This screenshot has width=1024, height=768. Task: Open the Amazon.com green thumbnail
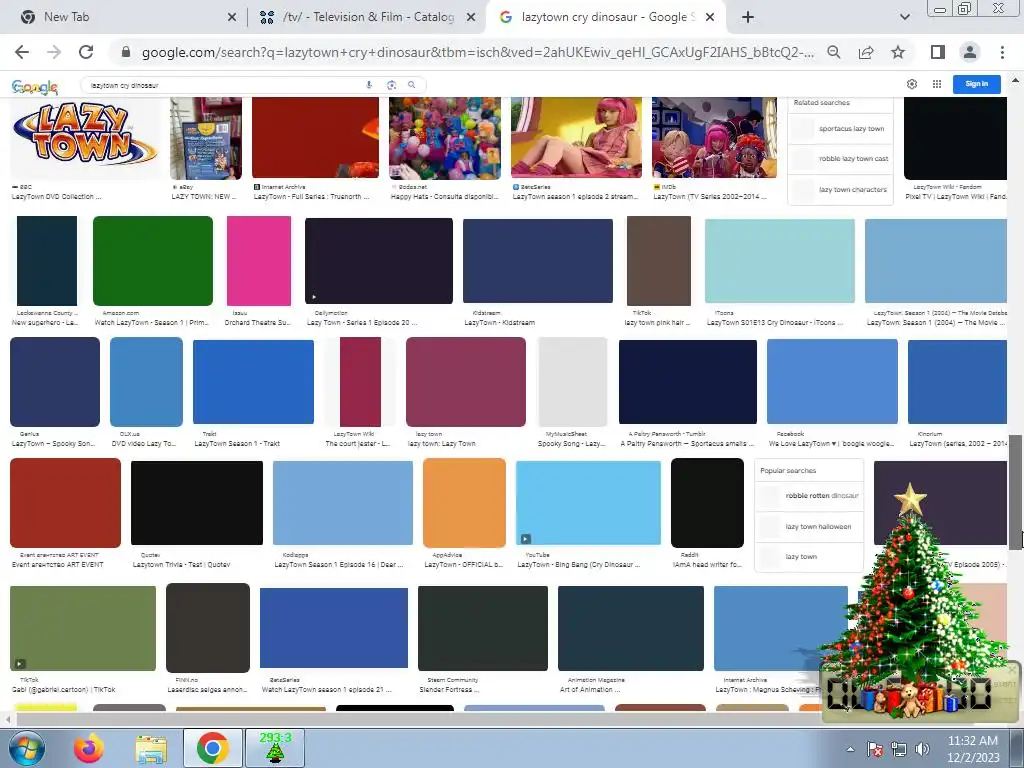pyautogui.click(x=153, y=261)
